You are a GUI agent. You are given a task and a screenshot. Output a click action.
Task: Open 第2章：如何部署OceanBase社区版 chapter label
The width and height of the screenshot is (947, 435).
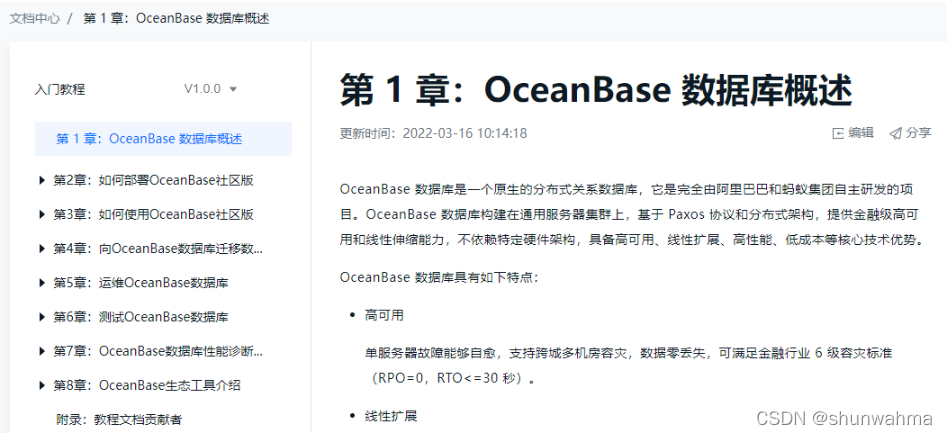click(153, 180)
